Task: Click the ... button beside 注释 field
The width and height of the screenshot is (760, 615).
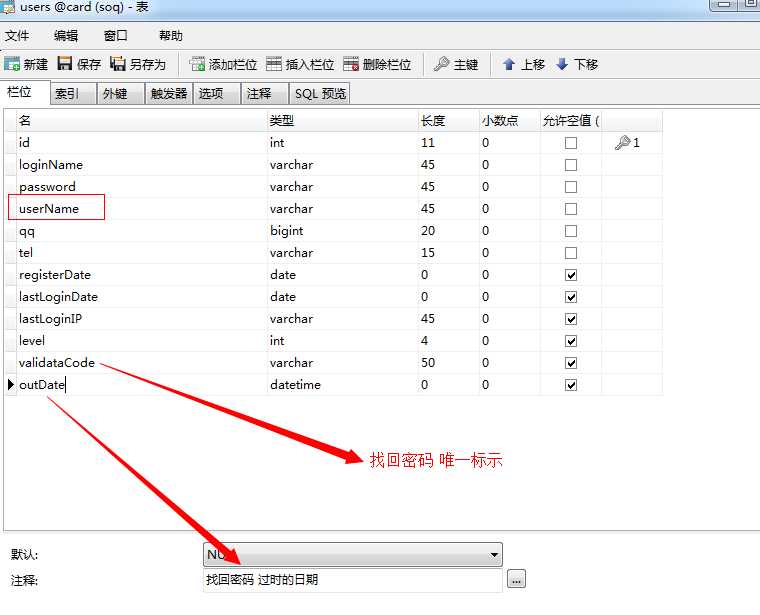Action: [516, 579]
